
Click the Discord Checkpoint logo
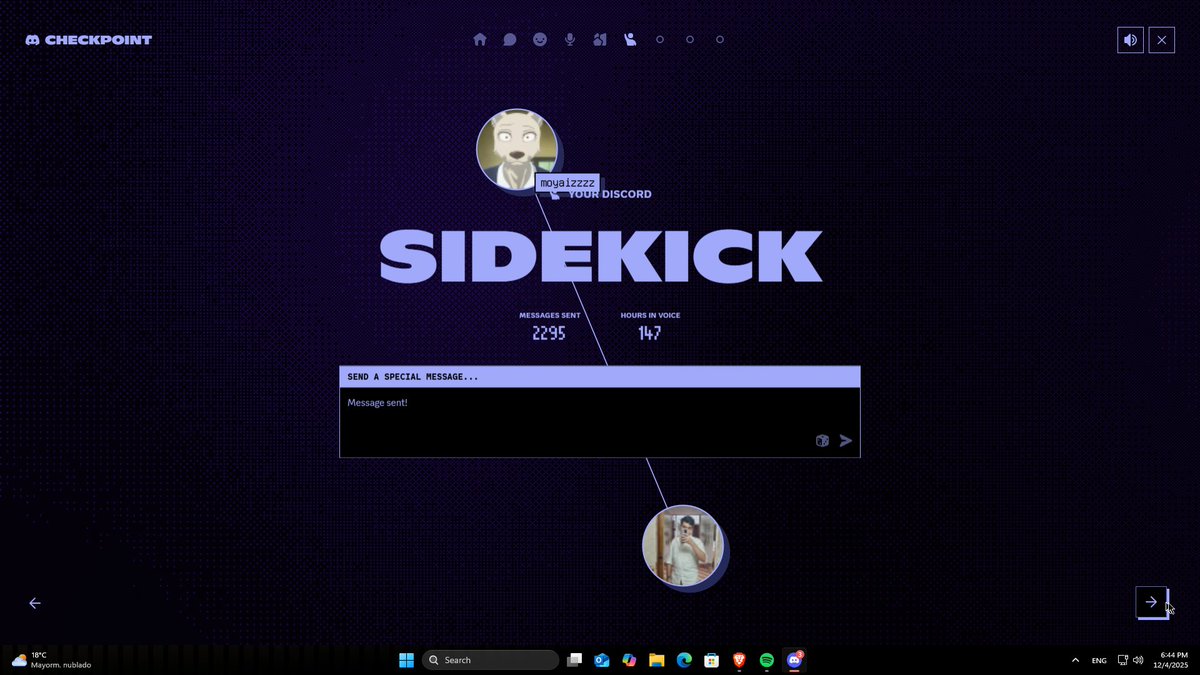(x=89, y=40)
